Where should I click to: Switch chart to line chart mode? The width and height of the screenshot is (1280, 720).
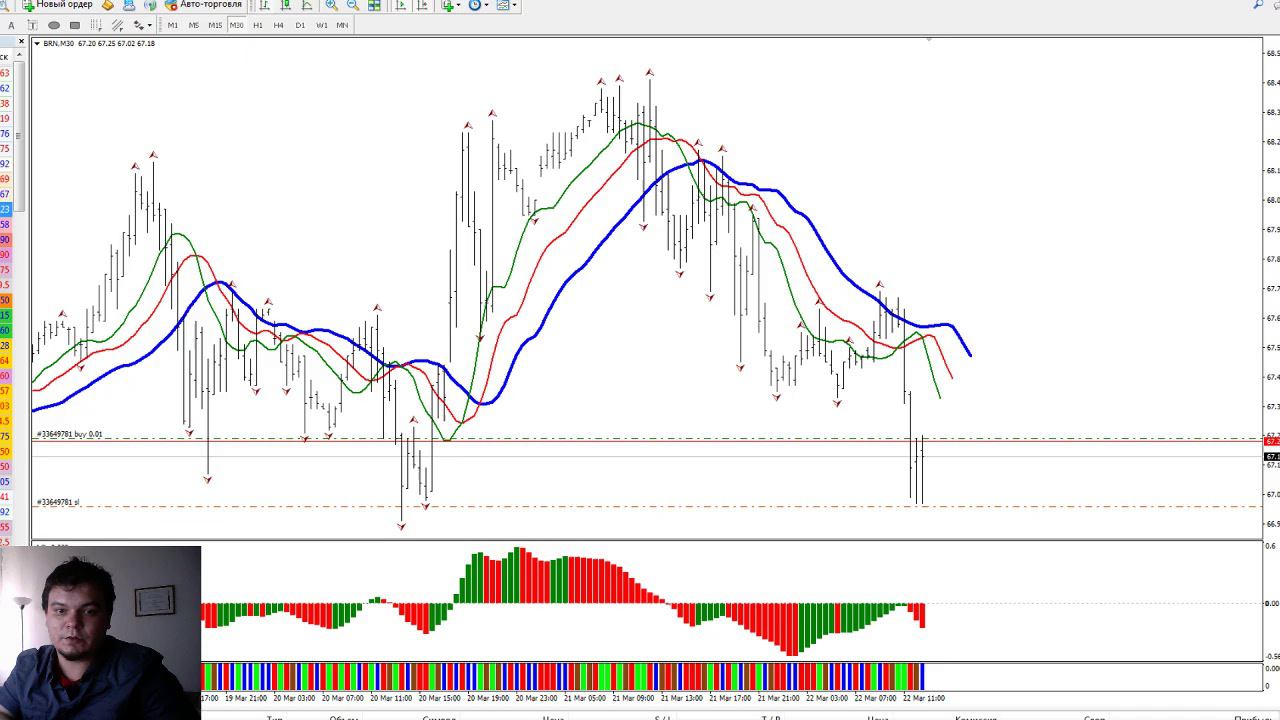click(x=307, y=5)
